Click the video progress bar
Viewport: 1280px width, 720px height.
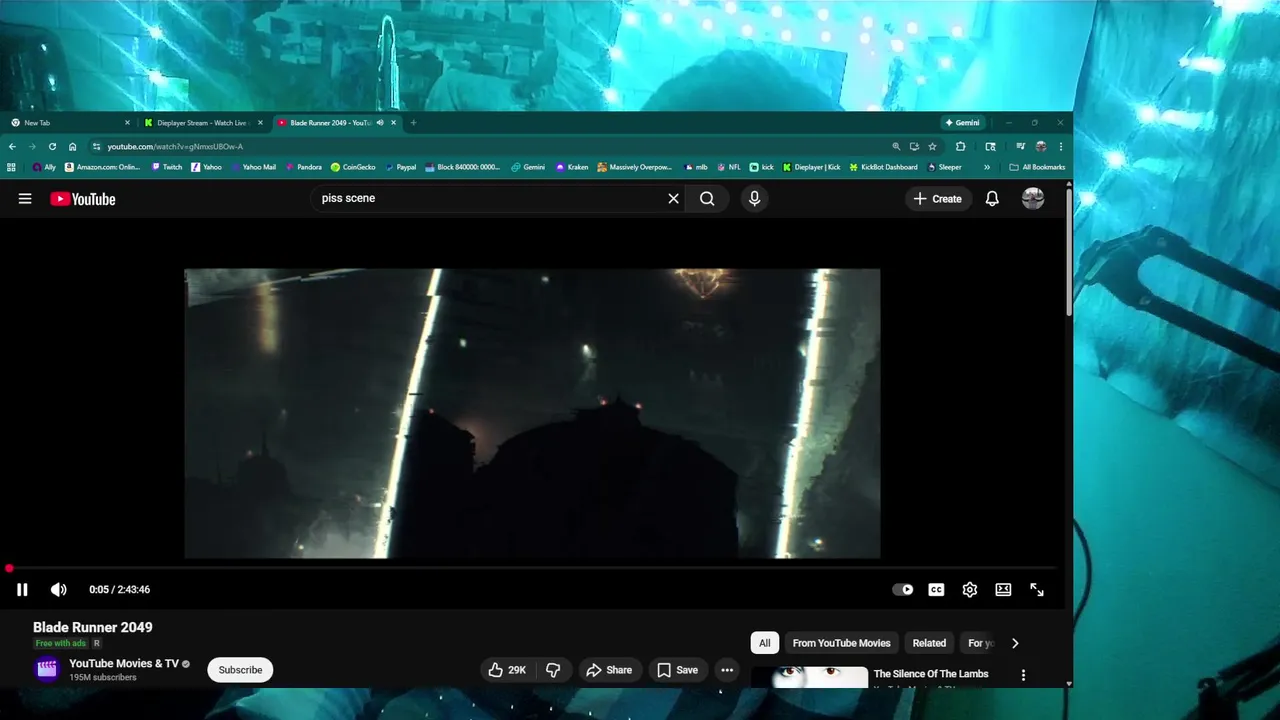(532, 568)
